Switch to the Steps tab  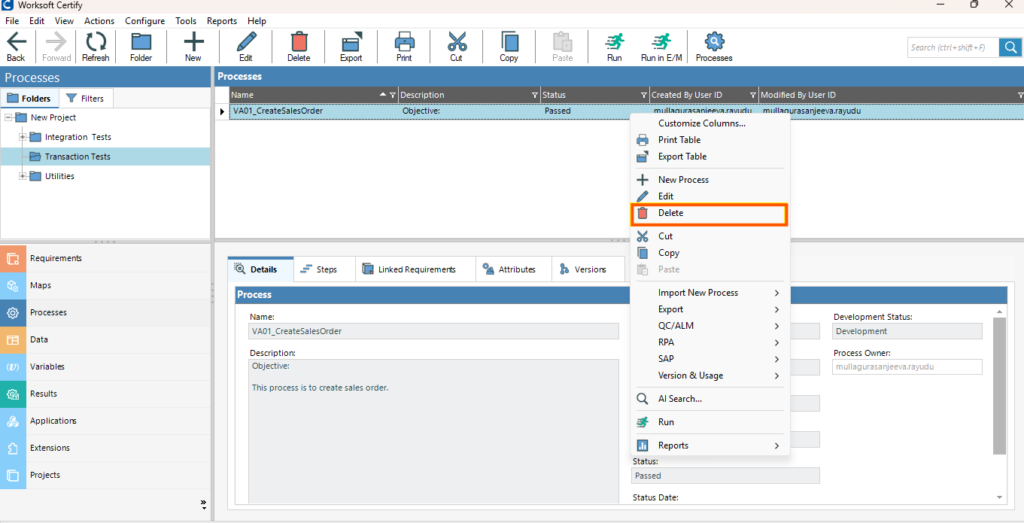click(x=325, y=270)
